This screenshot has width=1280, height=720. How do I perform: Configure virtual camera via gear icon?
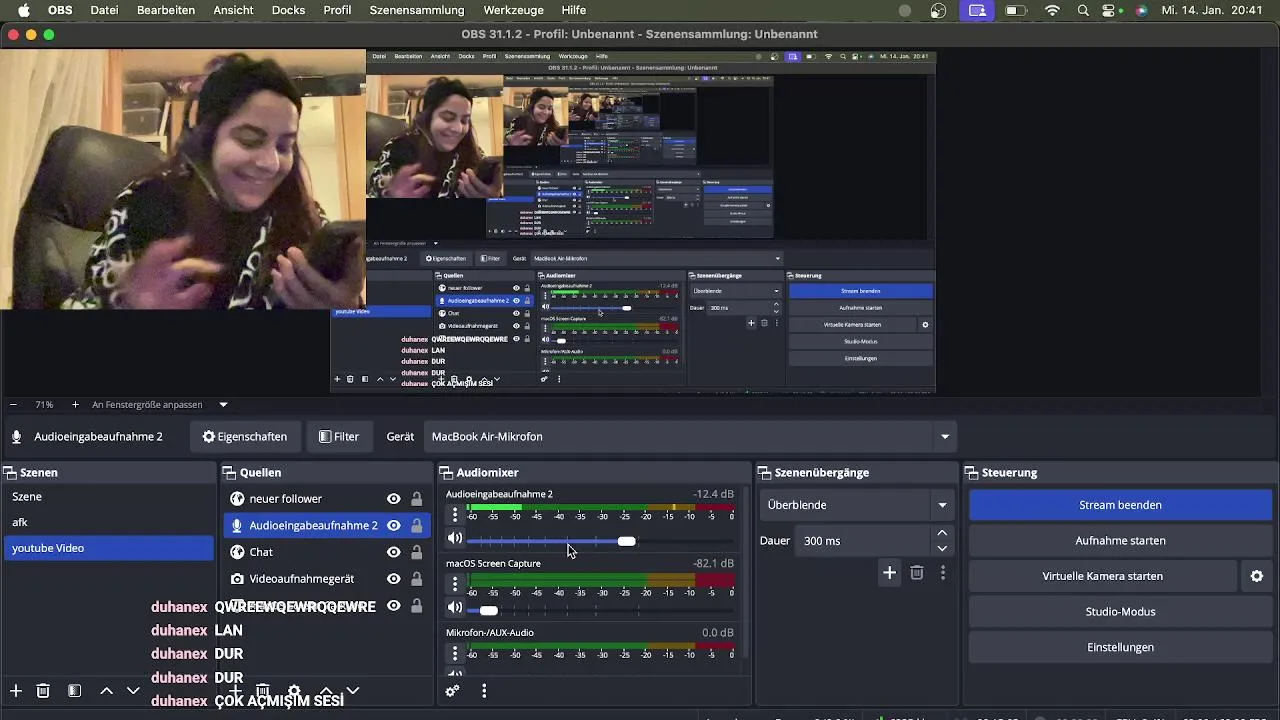click(1257, 576)
